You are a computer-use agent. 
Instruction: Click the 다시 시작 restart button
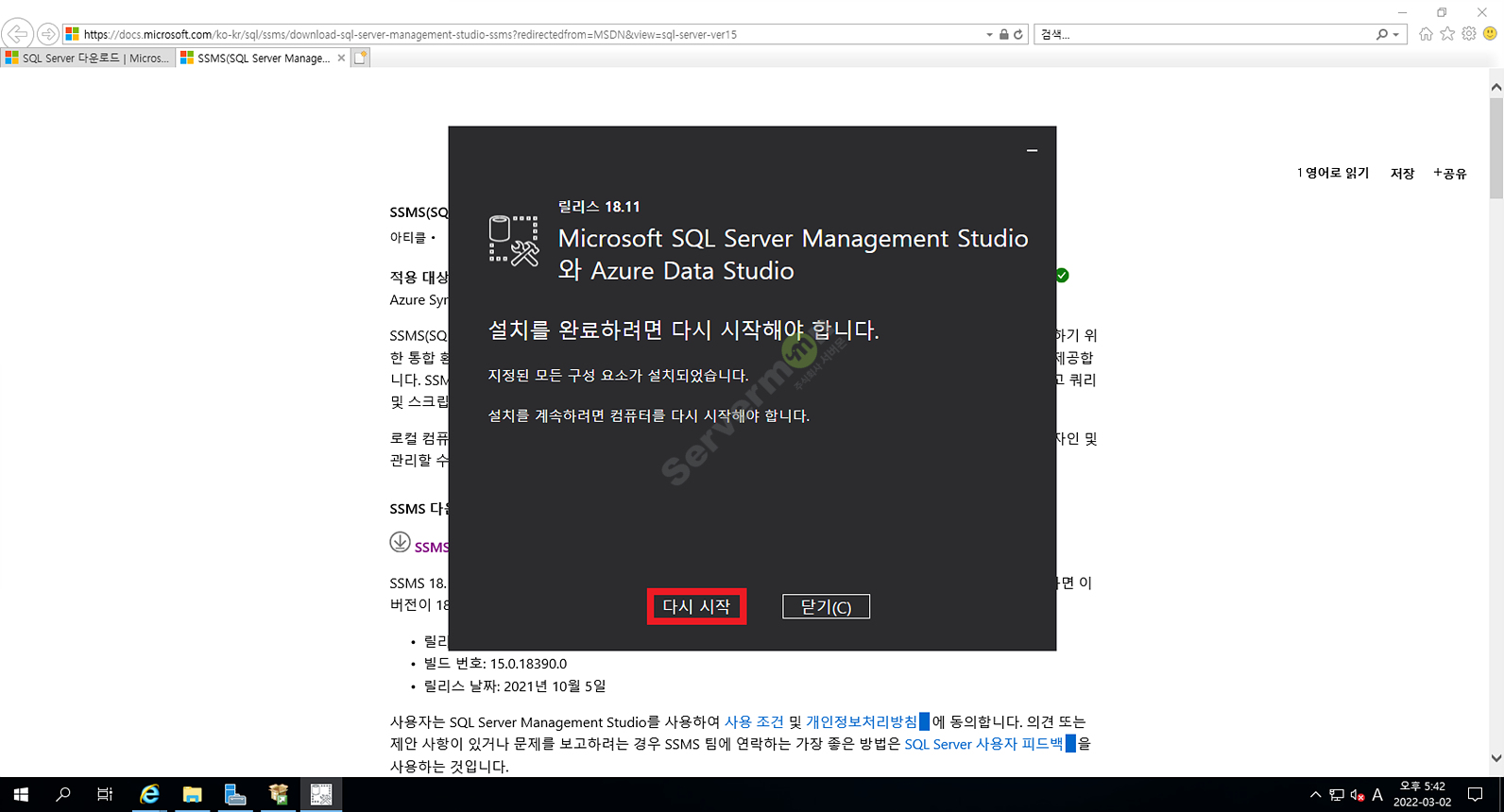pyautogui.click(x=696, y=606)
